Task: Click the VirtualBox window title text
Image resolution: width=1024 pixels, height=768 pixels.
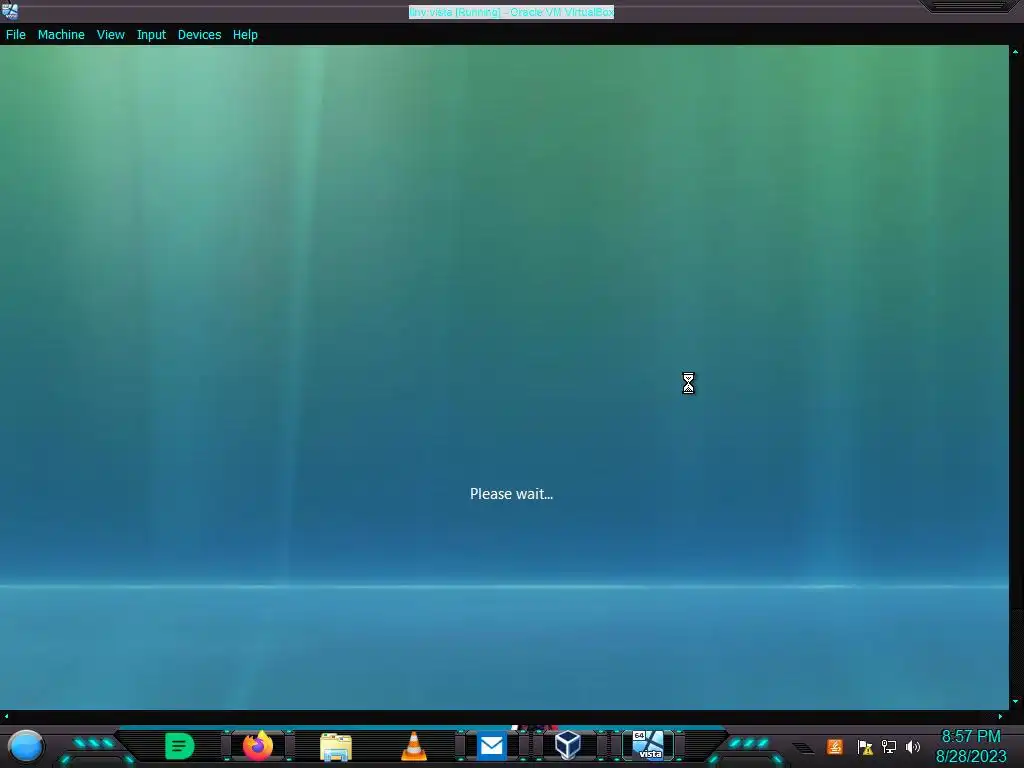Action: point(511,12)
